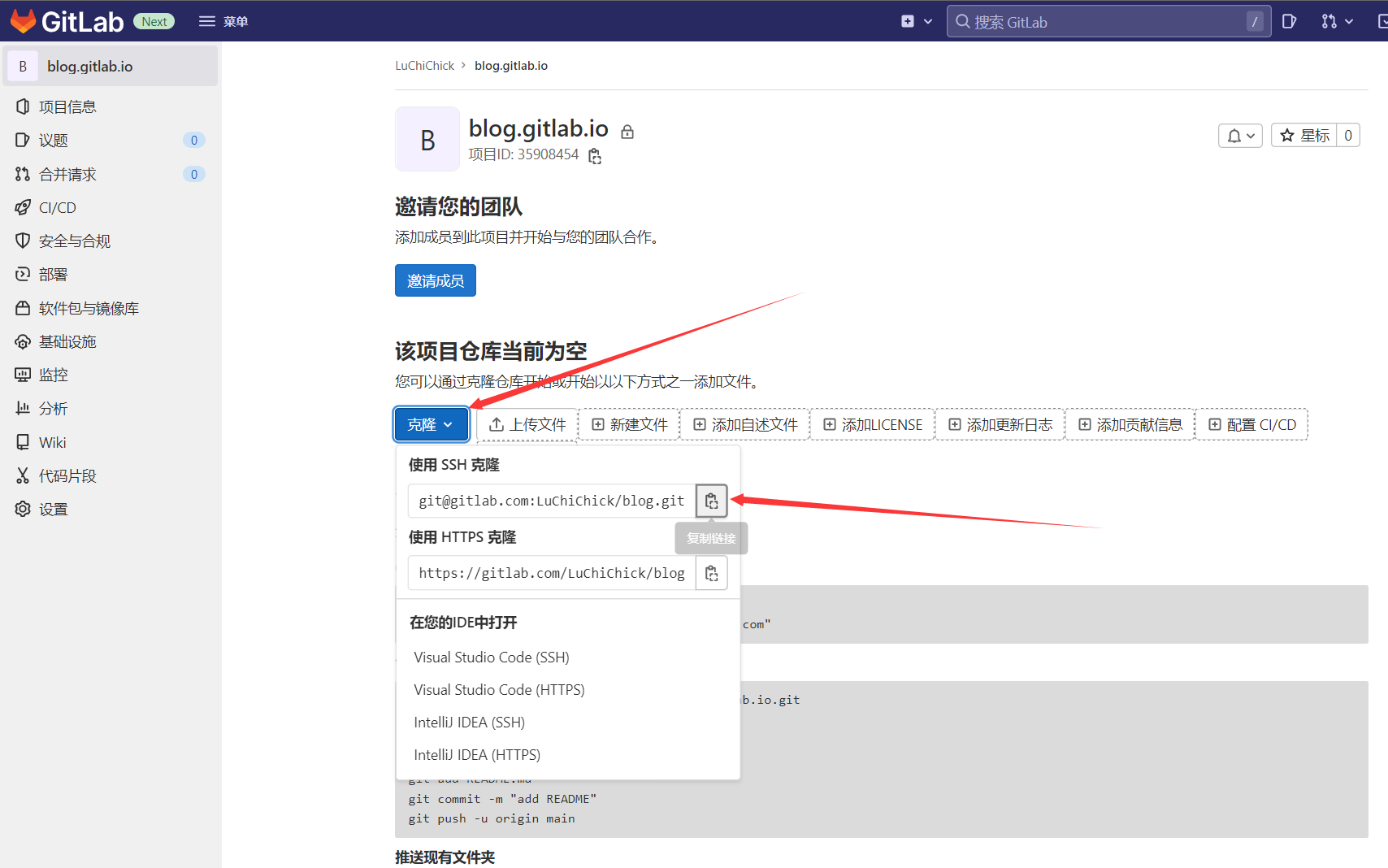Click the 邀请成员 button

pyautogui.click(x=436, y=280)
